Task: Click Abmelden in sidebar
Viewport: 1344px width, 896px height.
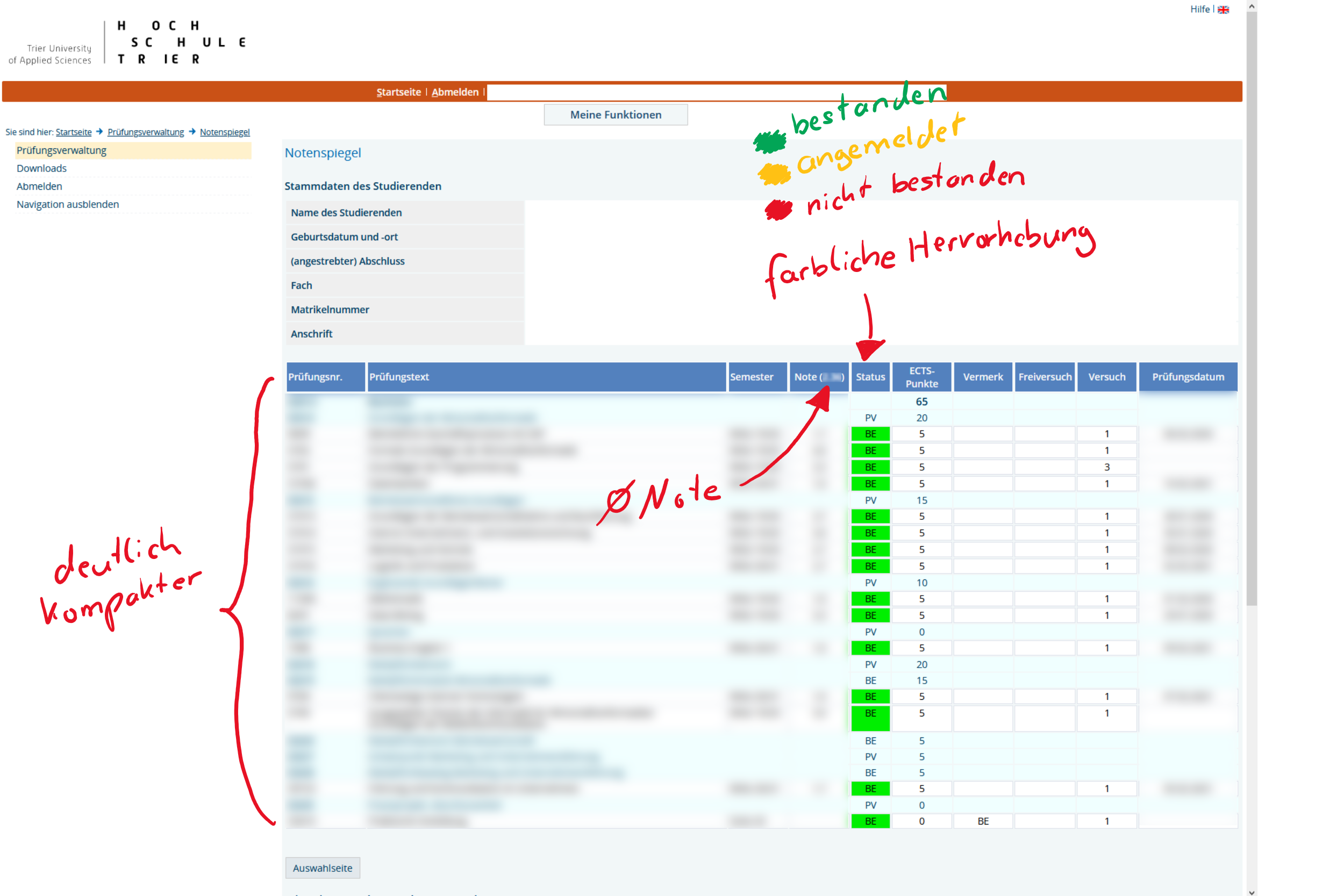Action: click(39, 187)
